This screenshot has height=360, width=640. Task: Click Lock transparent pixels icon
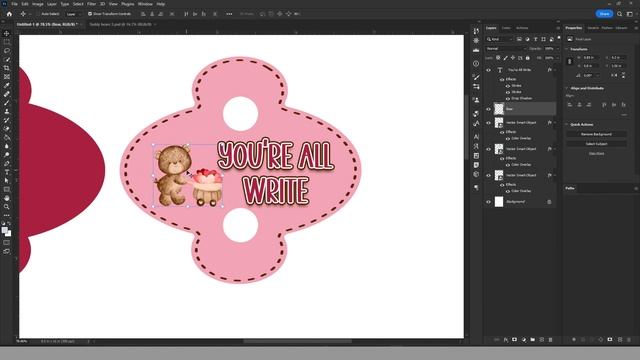[x=498, y=58]
